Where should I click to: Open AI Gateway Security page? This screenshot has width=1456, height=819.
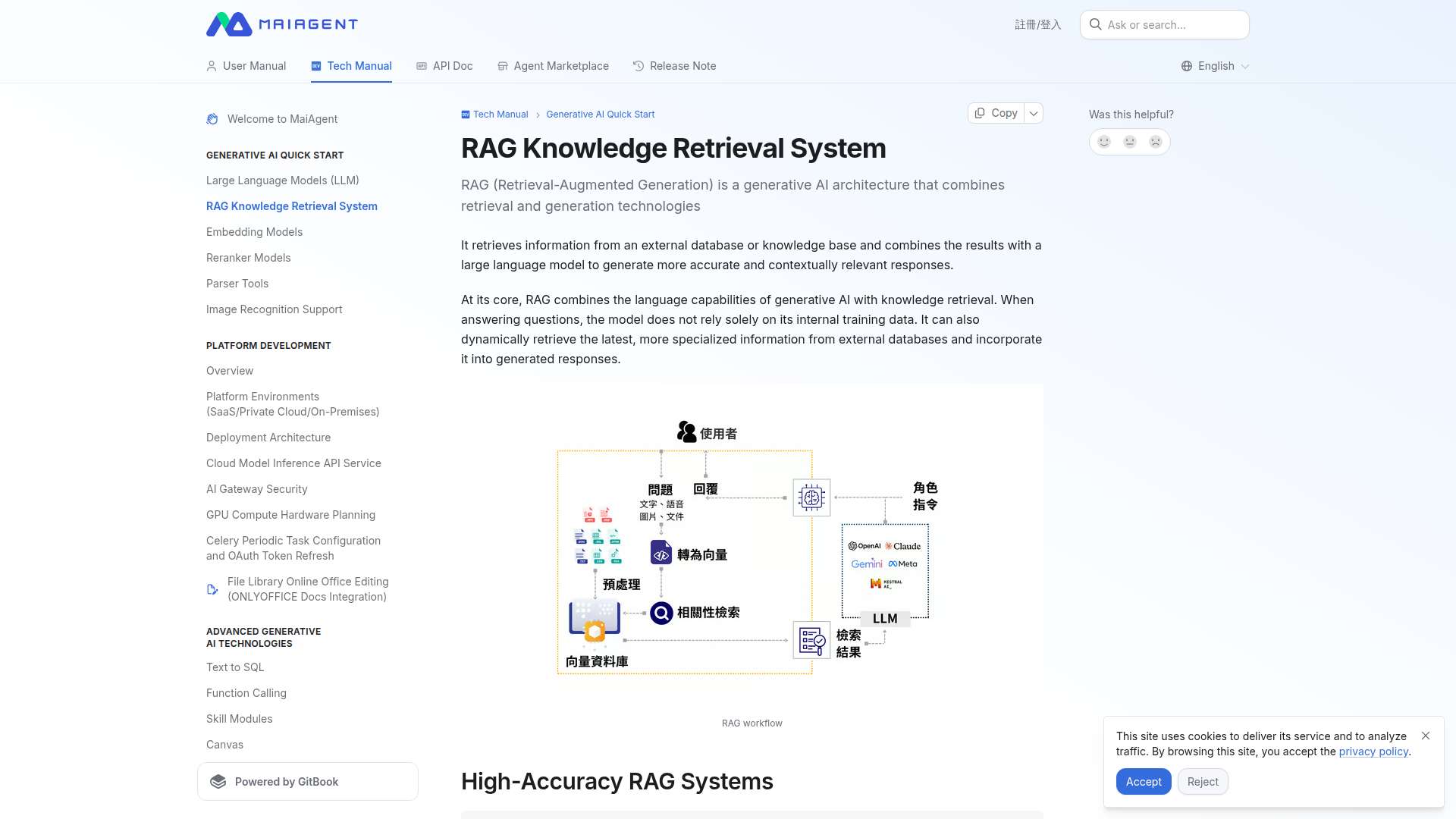click(256, 489)
